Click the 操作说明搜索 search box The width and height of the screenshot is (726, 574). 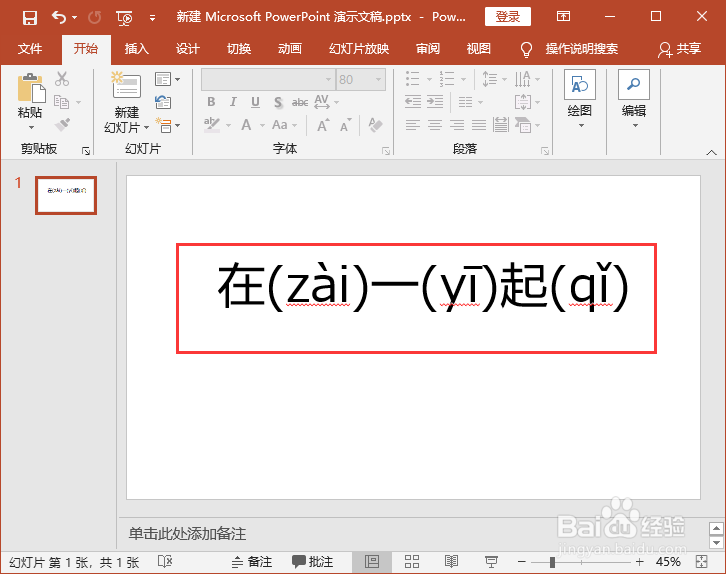582,49
